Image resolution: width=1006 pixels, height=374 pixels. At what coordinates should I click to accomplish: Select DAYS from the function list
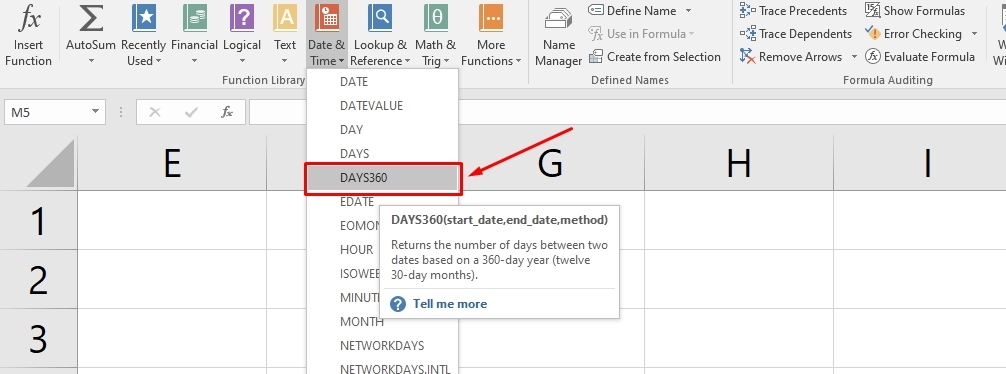[383, 154]
